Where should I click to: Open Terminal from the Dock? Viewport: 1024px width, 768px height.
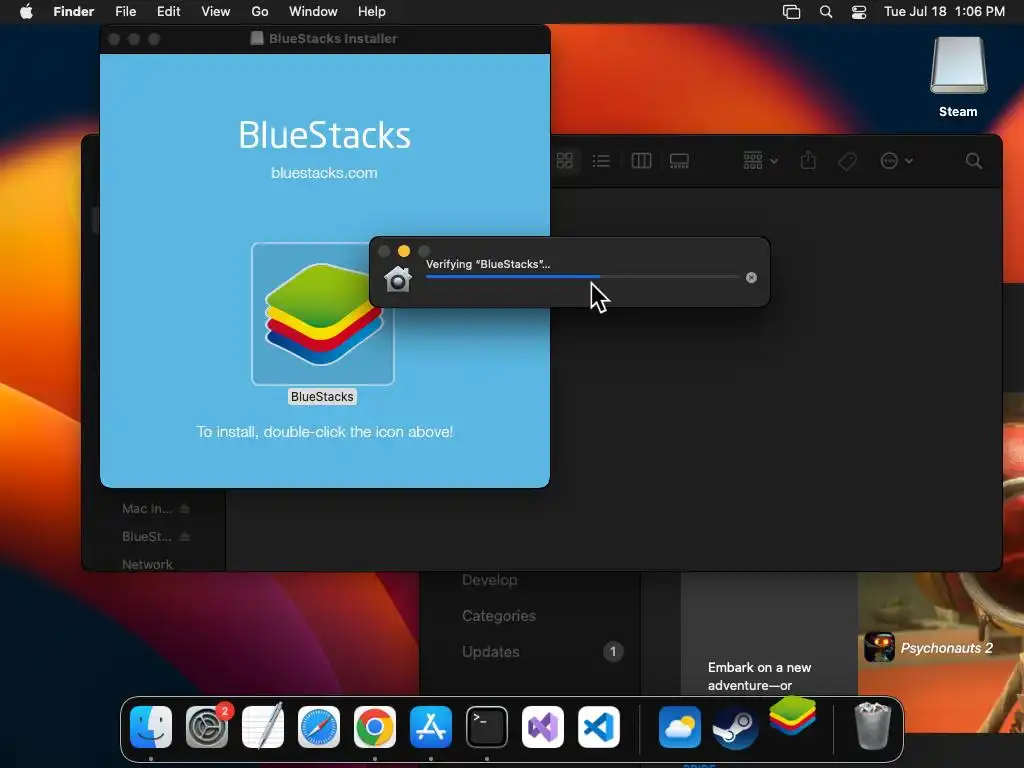[x=487, y=727]
